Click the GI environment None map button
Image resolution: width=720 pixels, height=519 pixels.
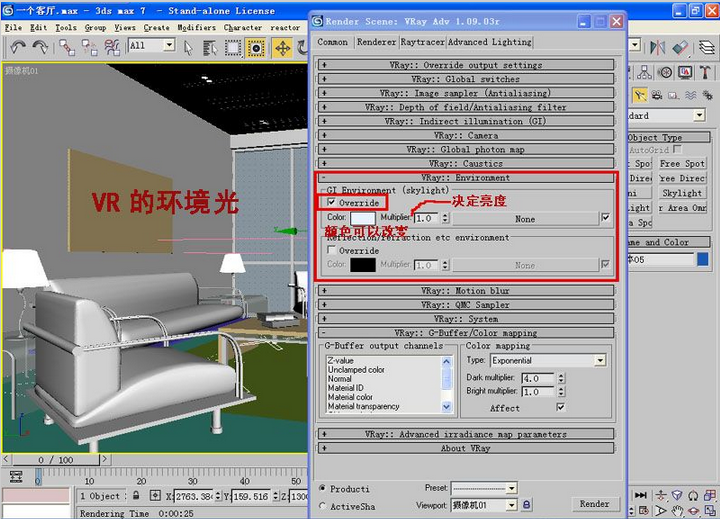click(x=525, y=219)
